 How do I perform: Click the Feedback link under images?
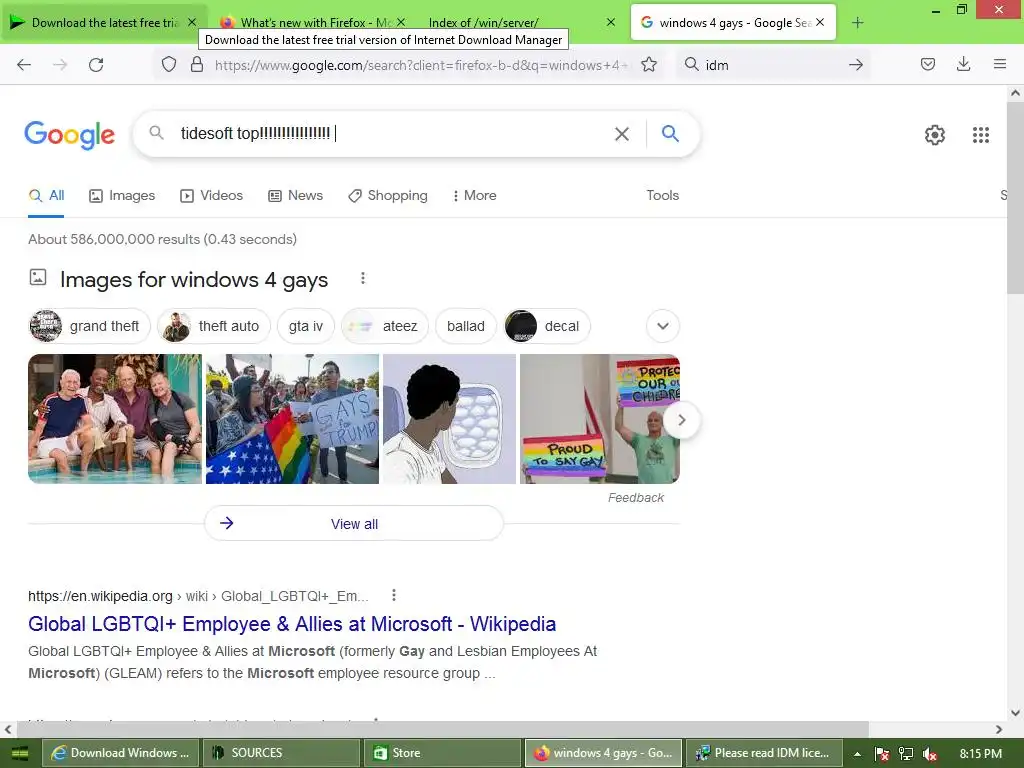[635, 498]
